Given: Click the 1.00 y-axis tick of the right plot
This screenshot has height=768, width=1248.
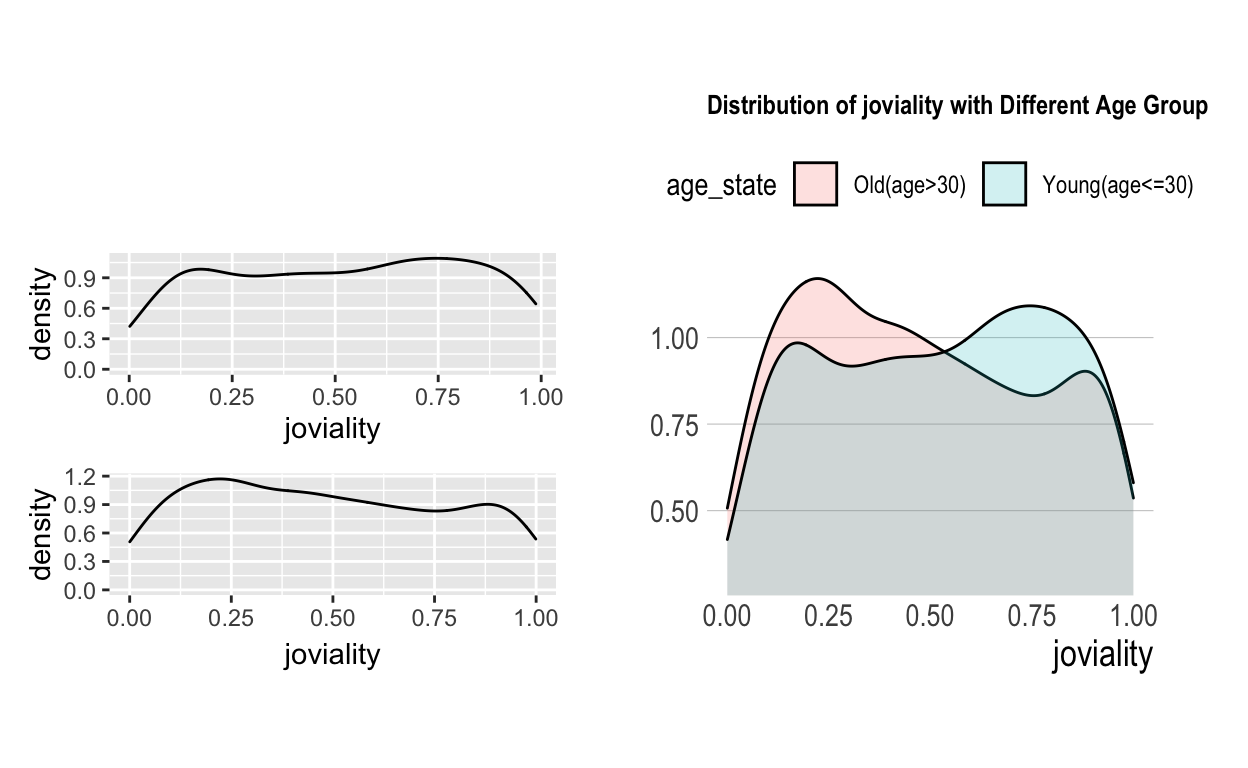Looking at the screenshot, I should tap(674, 339).
